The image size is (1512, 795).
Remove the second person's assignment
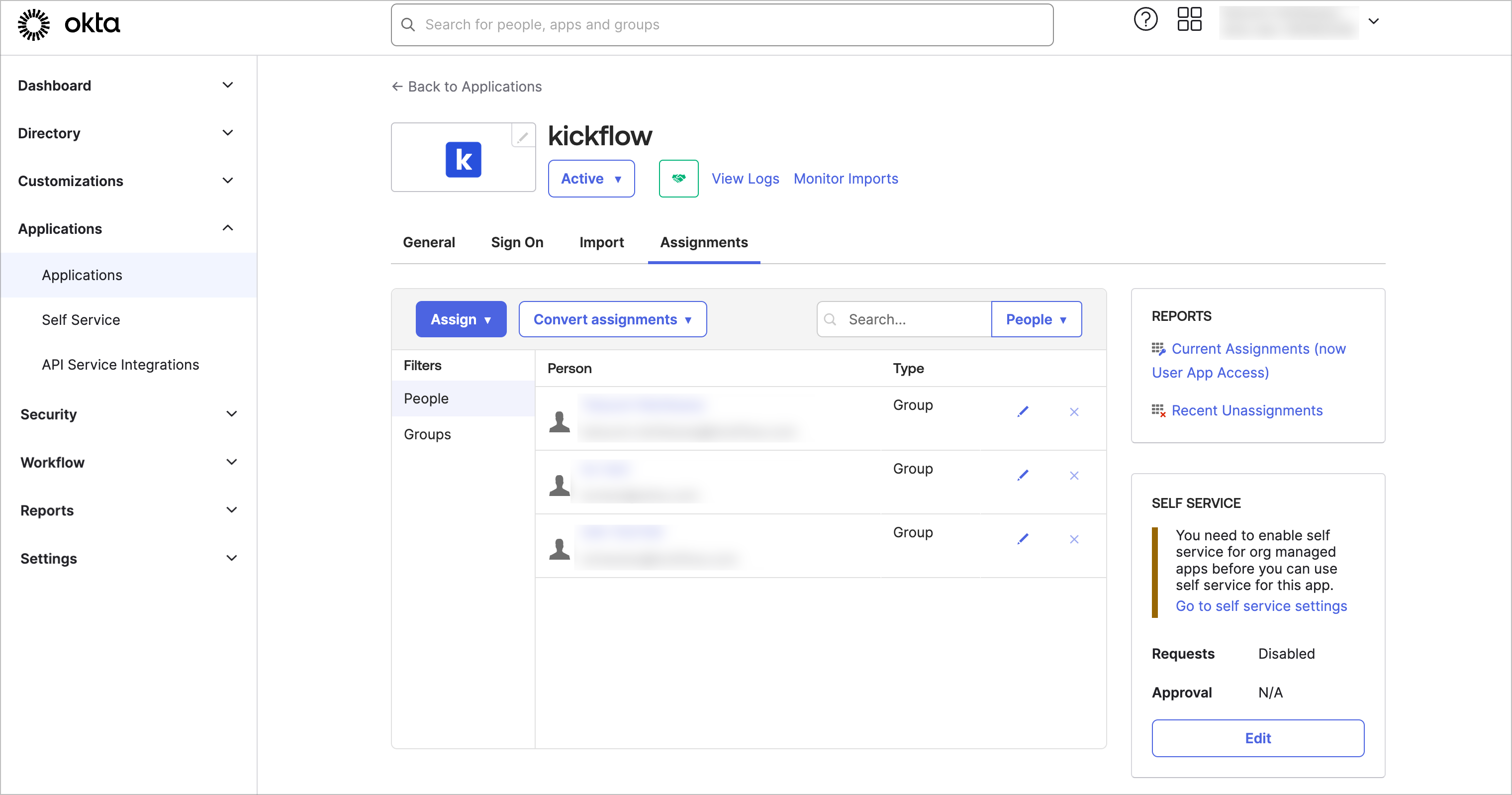(1074, 475)
